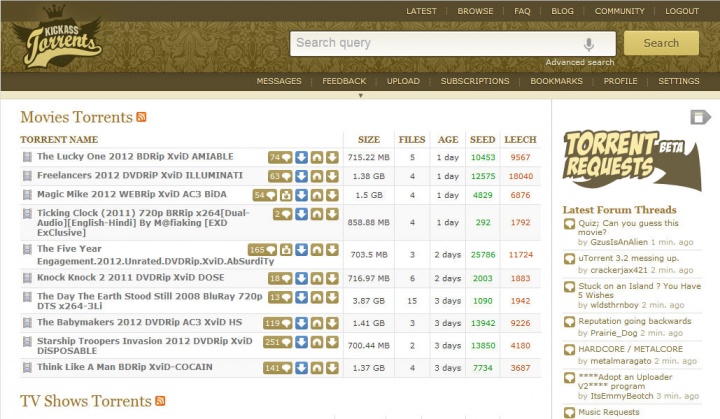
Task: Click the gold Search button
Action: (661, 43)
